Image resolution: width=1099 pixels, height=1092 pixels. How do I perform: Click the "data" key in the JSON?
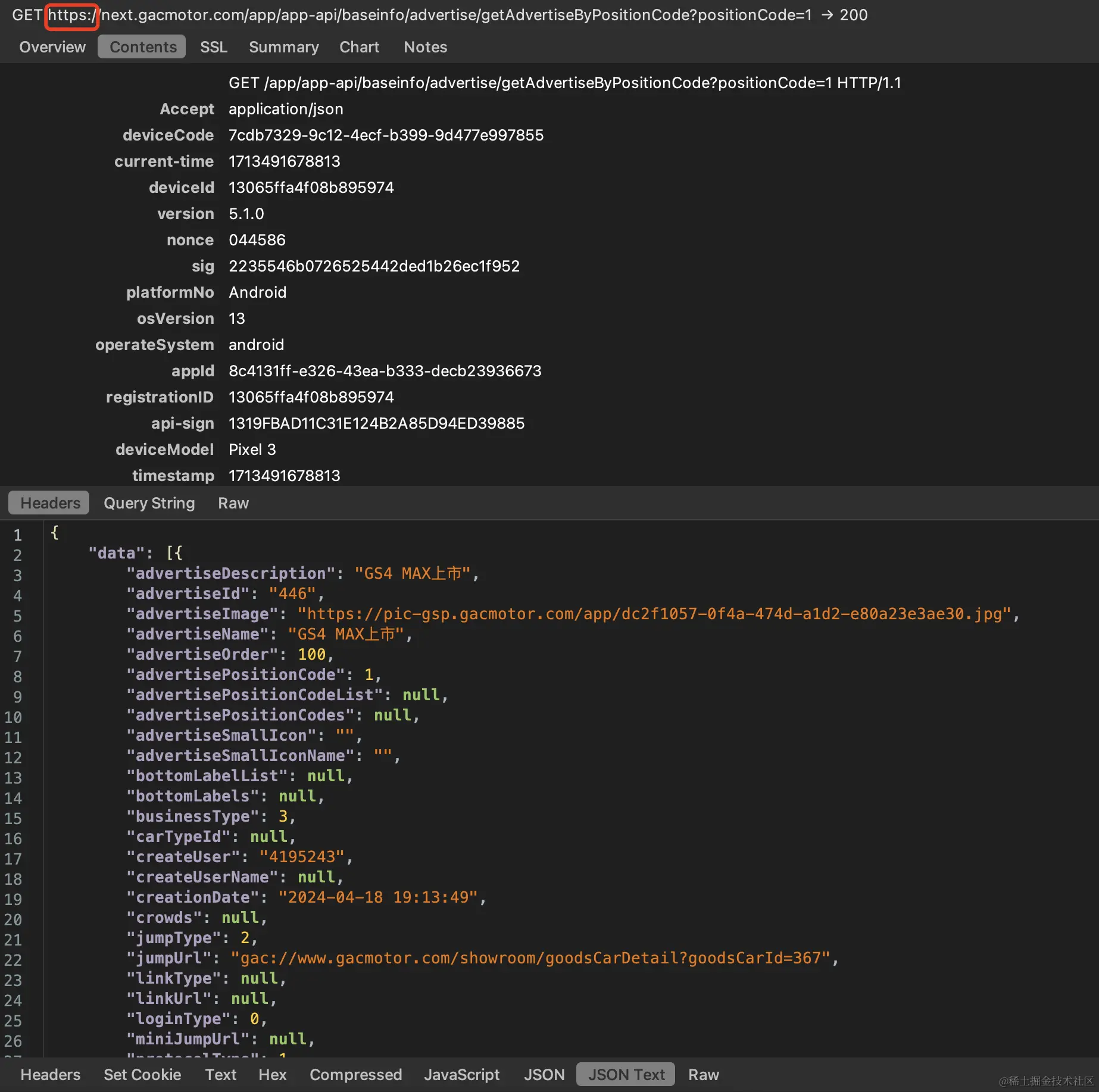pyautogui.click(x=117, y=553)
